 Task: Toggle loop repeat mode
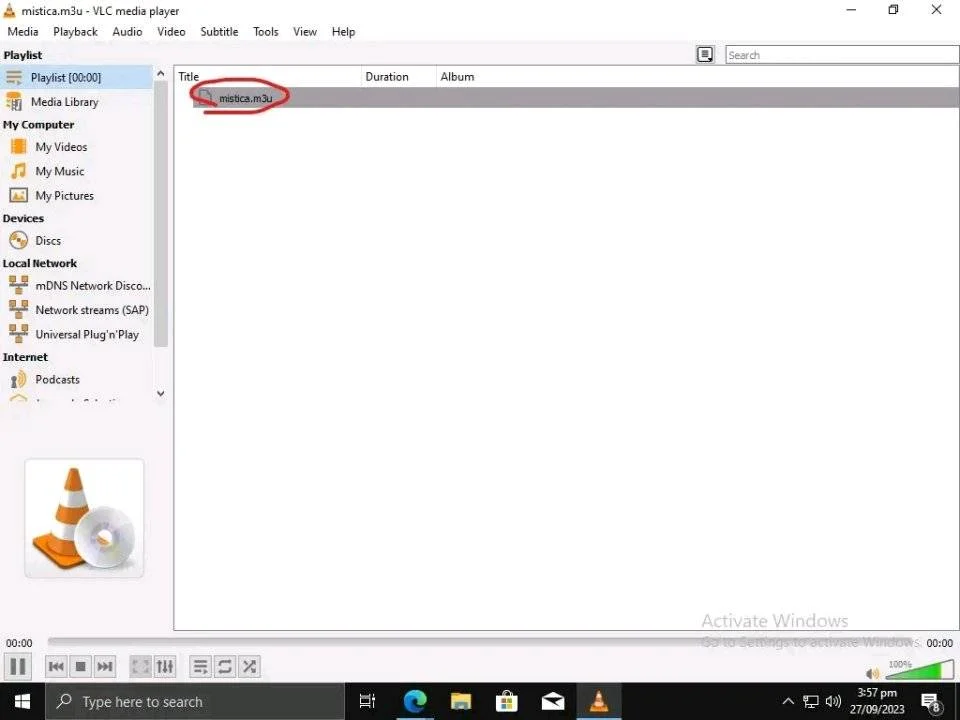click(225, 666)
